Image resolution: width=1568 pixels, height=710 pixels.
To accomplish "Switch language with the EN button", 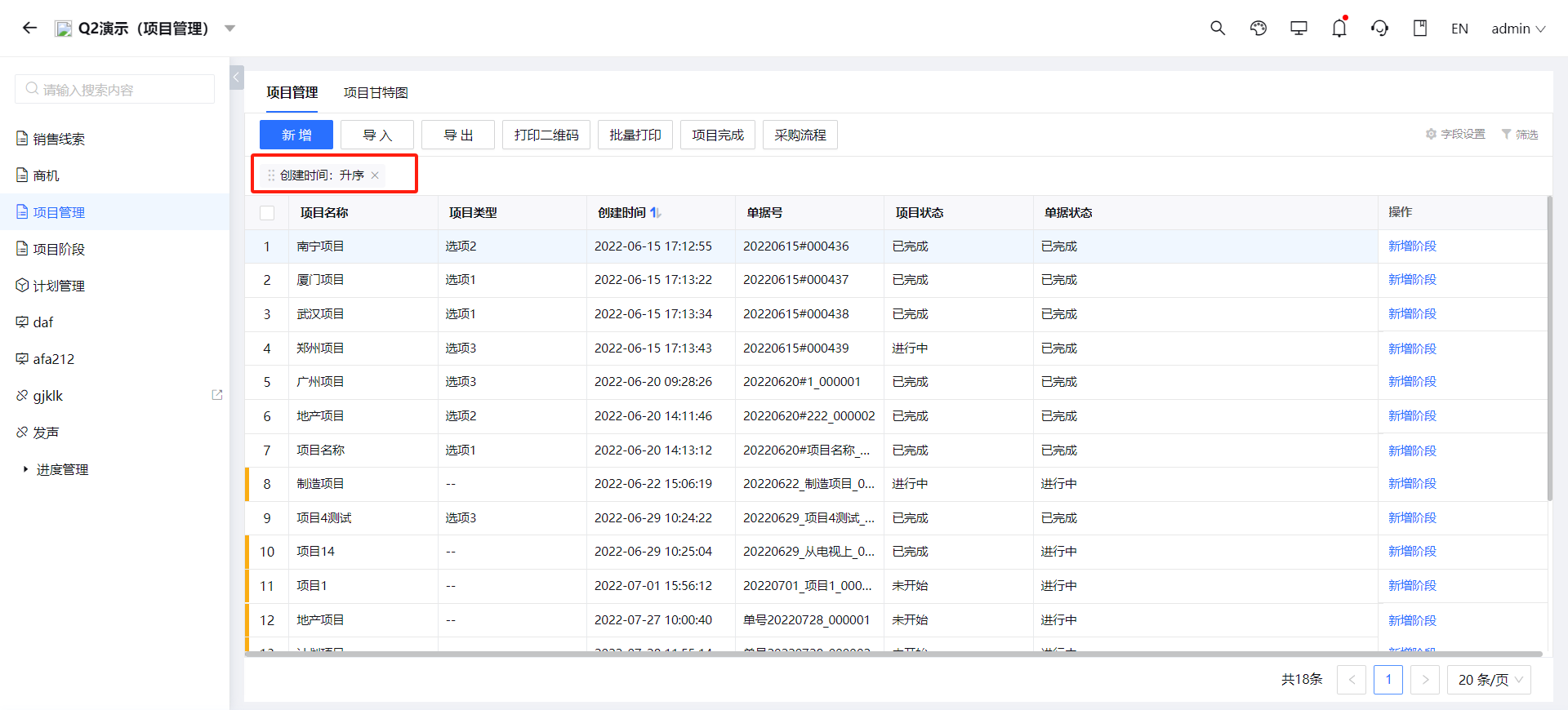I will click(x=1459, y=29).
